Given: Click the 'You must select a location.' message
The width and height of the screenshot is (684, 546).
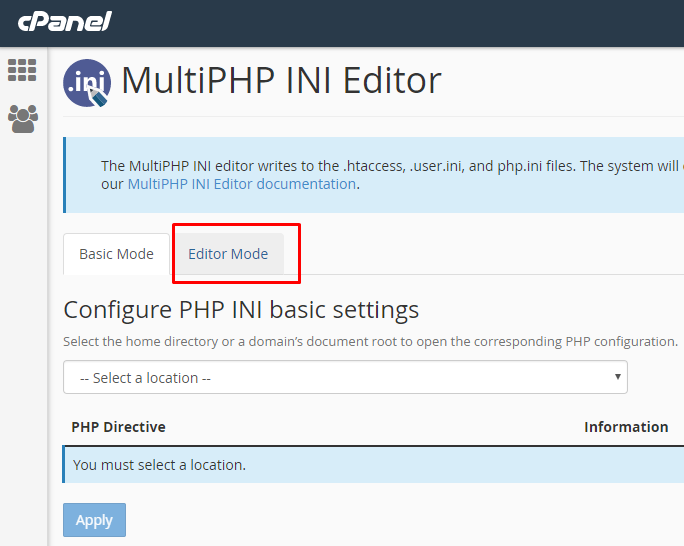Looking at the screenshot, I should [159, 465].
